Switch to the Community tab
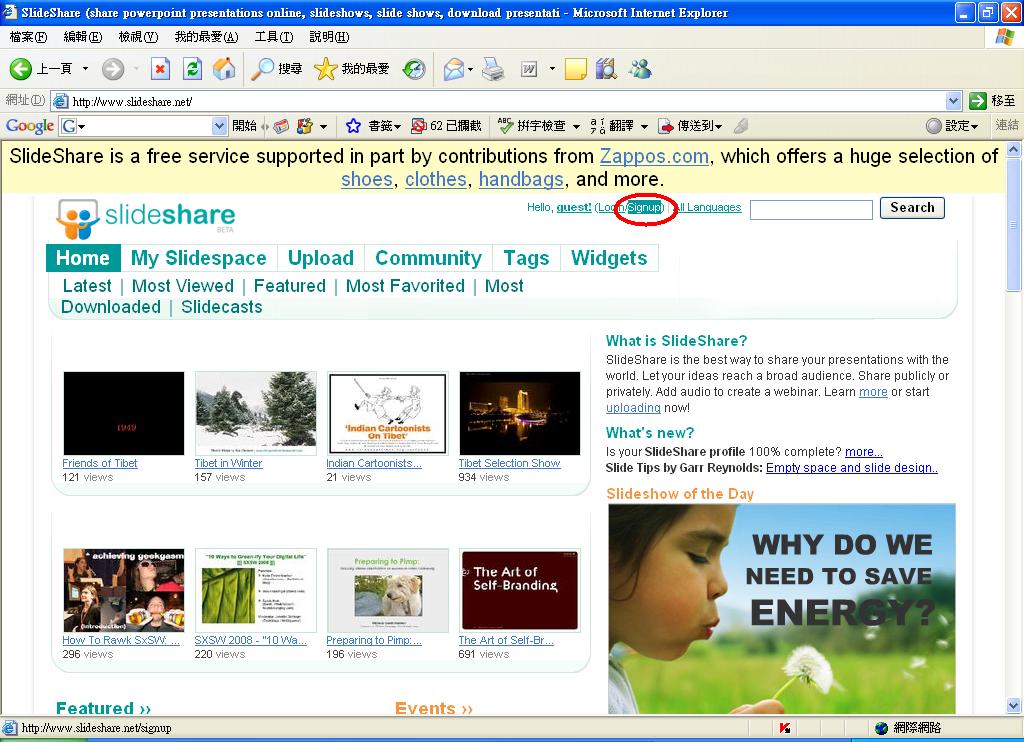1024x742 pixels. click(428, 258)
